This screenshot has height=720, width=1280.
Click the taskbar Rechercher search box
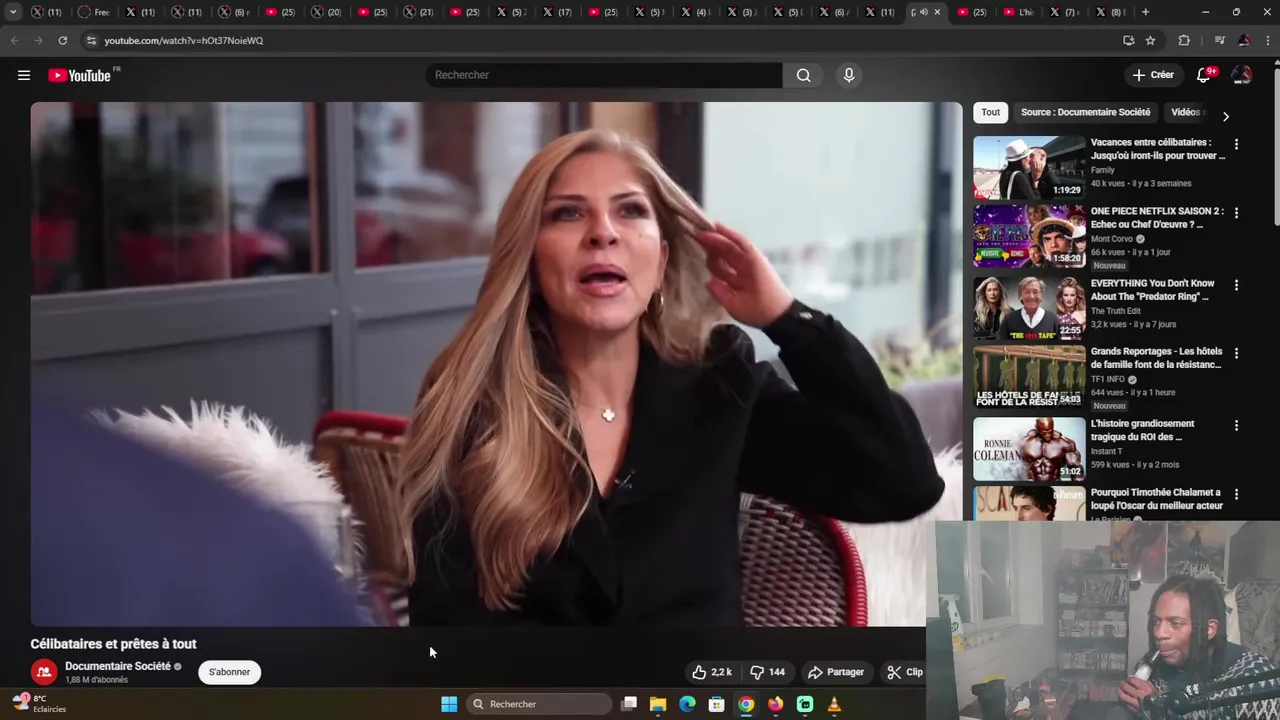[x=538, y=704]
